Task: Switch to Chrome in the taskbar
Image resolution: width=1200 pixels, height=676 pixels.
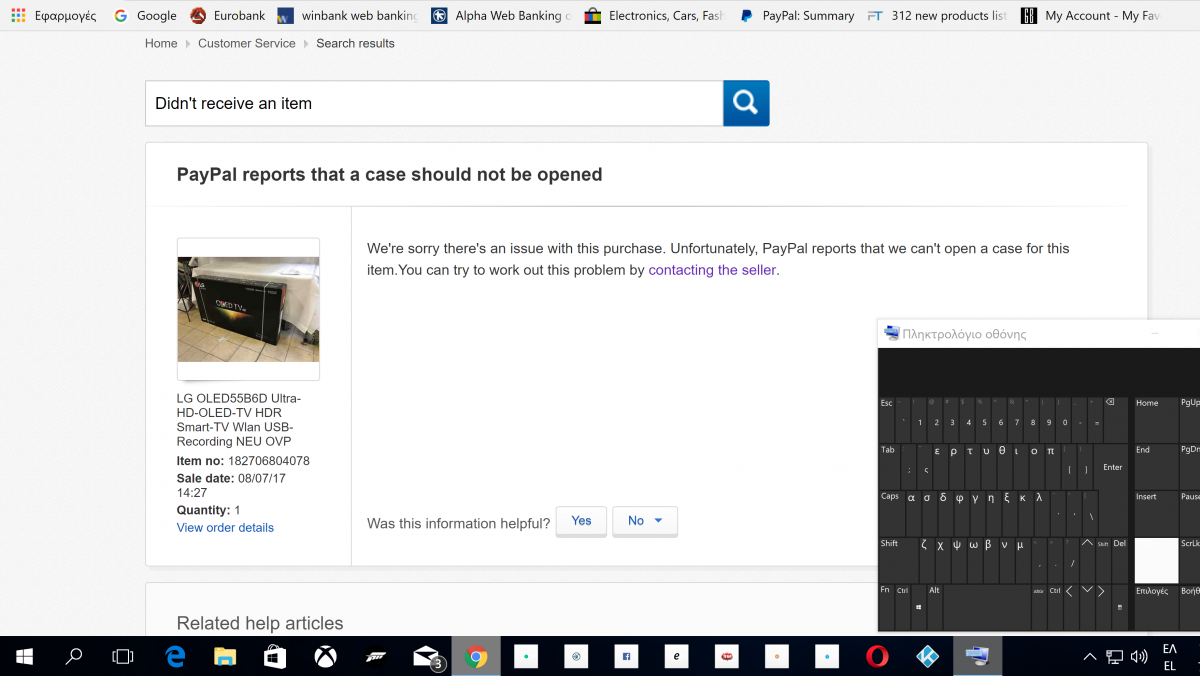Action: coord(476,656)
